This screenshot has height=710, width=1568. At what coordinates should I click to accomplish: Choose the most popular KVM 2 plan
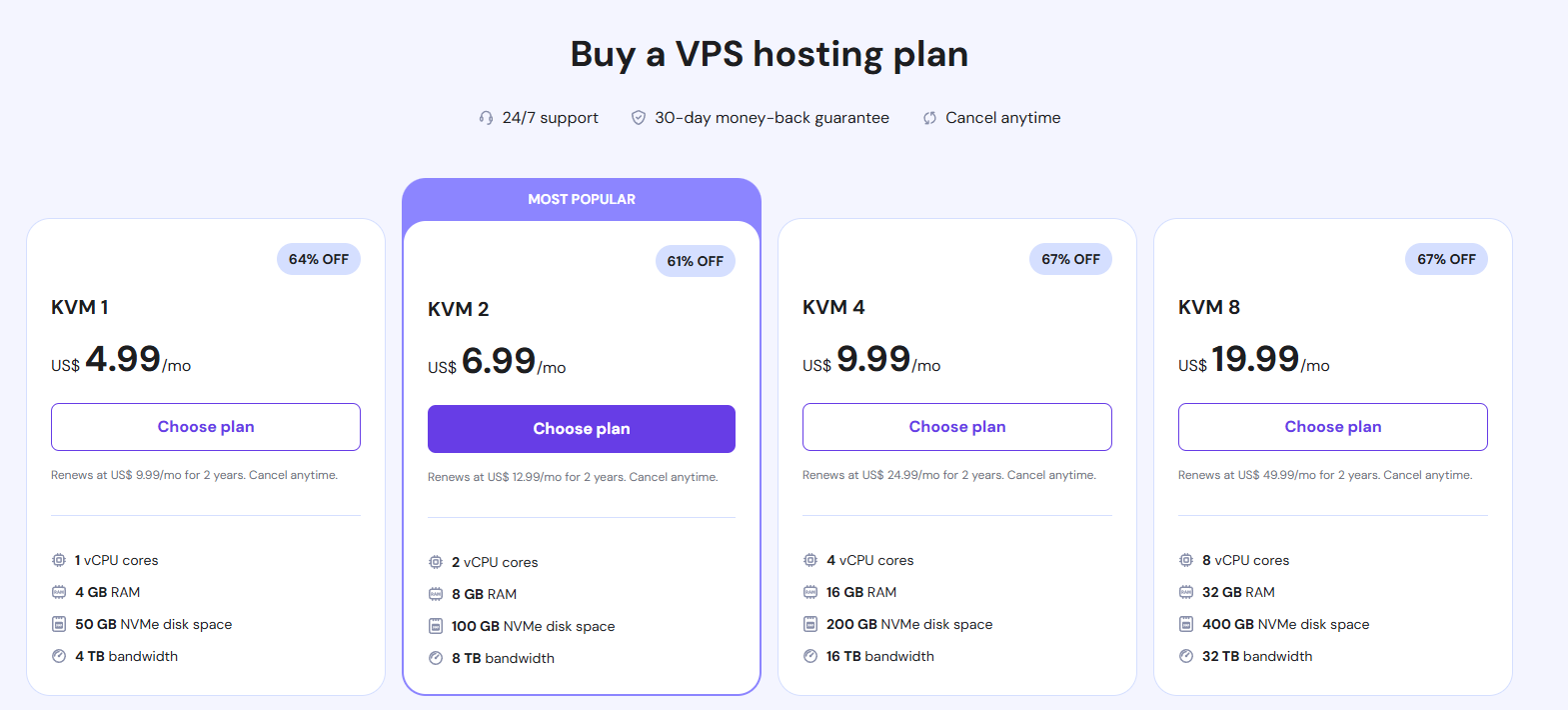click(582, 429)
